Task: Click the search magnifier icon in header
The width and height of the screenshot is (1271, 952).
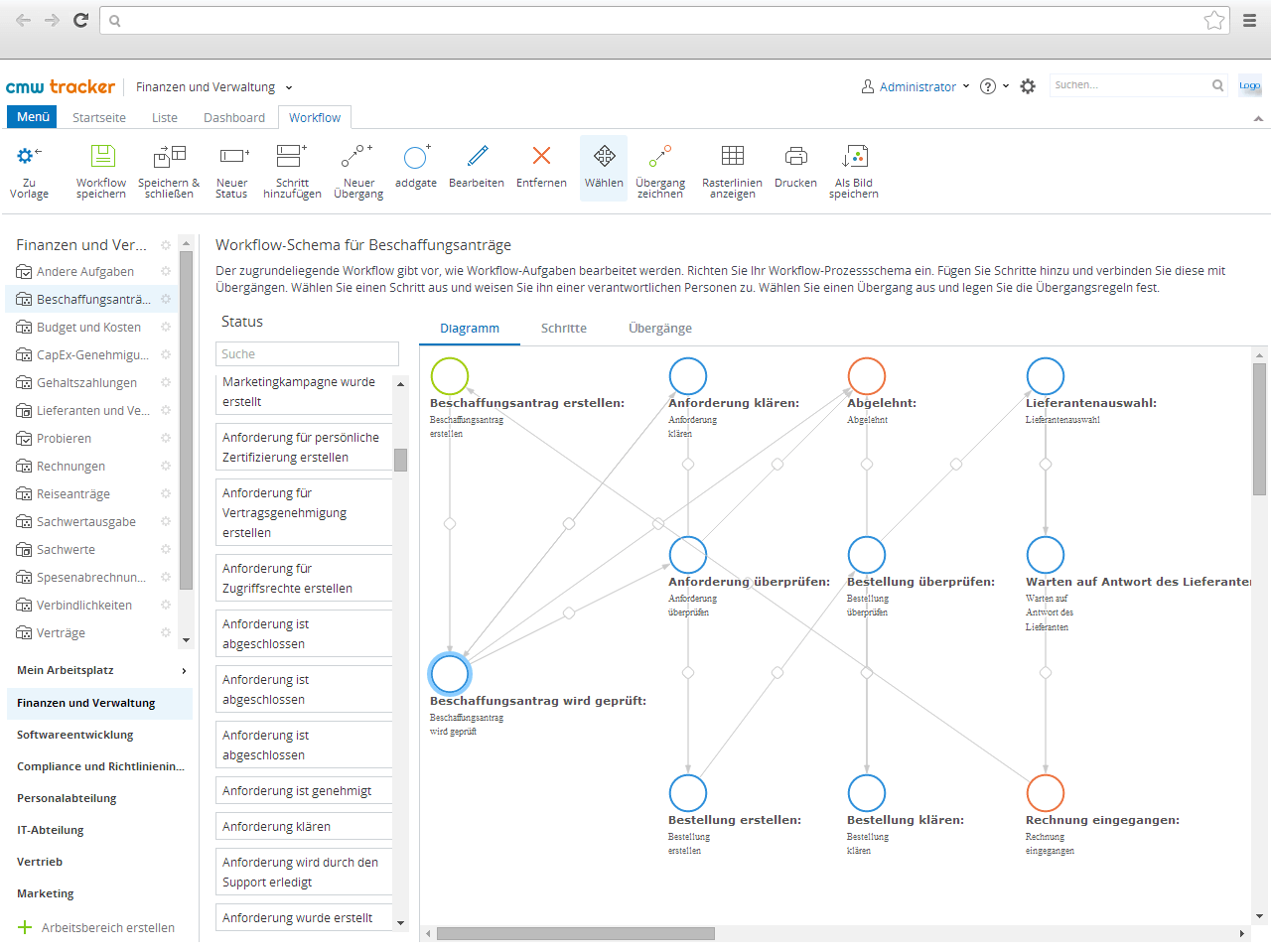Action: point(1217,85)
